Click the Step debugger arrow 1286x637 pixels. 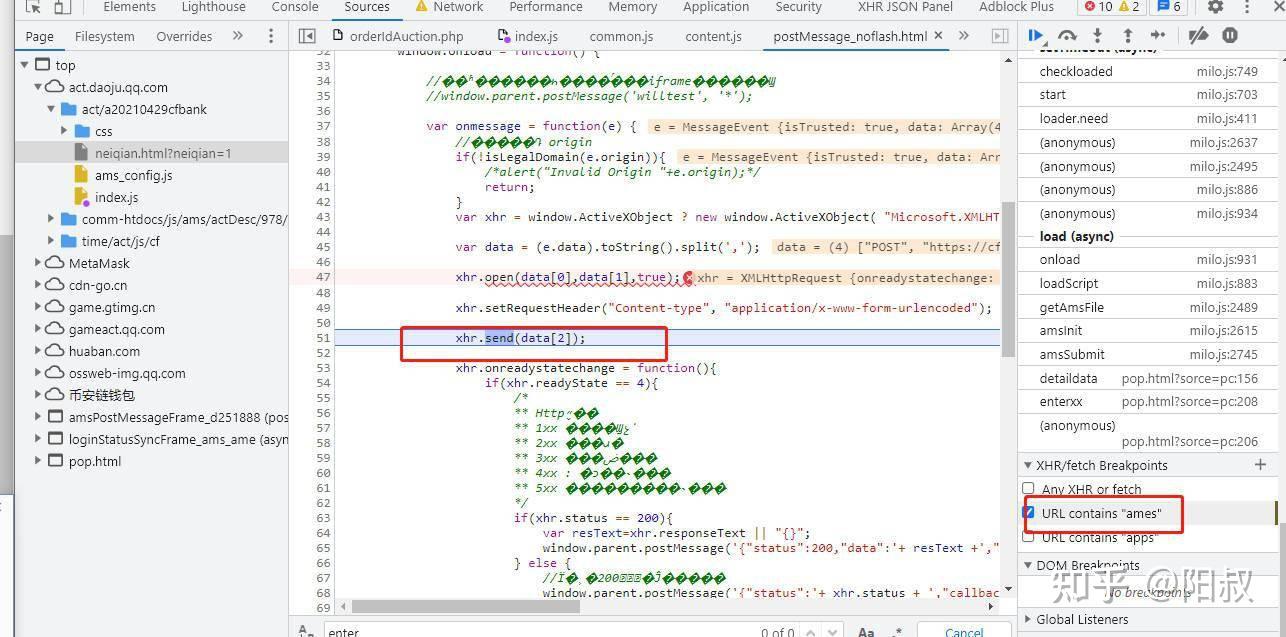(1158, 36)
